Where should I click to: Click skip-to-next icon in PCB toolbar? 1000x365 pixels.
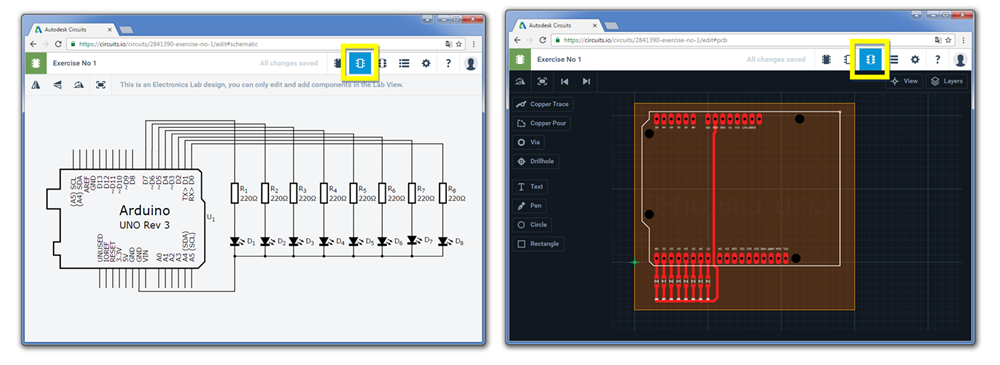(586, 81)
